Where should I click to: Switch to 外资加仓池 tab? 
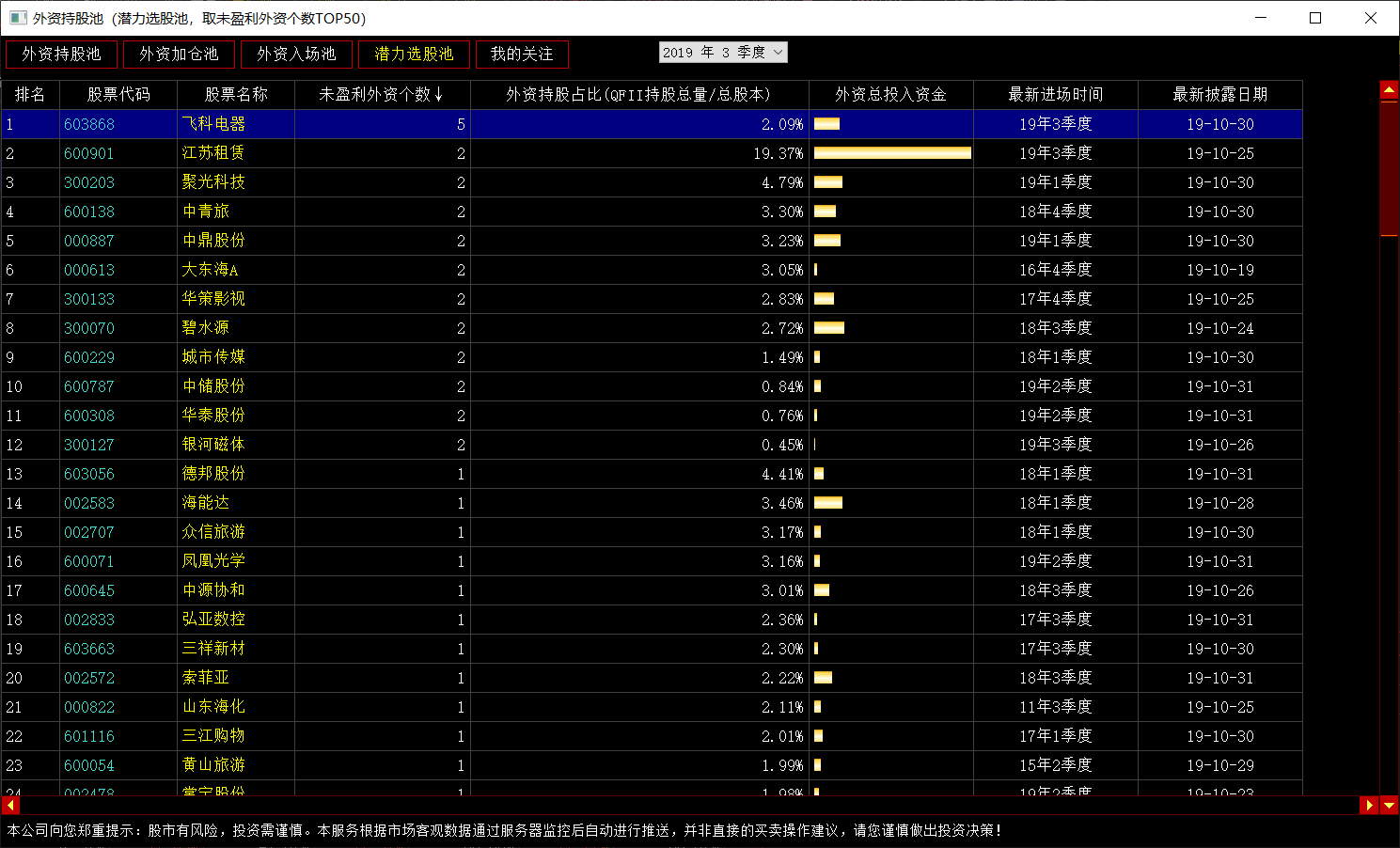[x=179, y=55]
